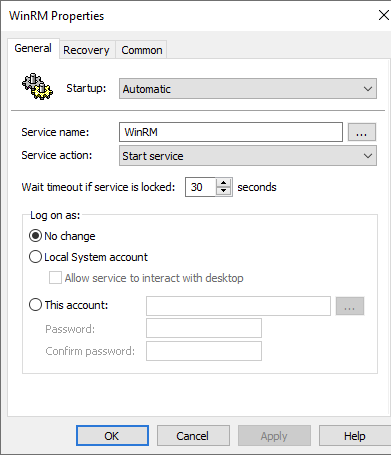Increase the wait timeout with up arrow
This screenshot has width=391, height=455.
(224, 183)
